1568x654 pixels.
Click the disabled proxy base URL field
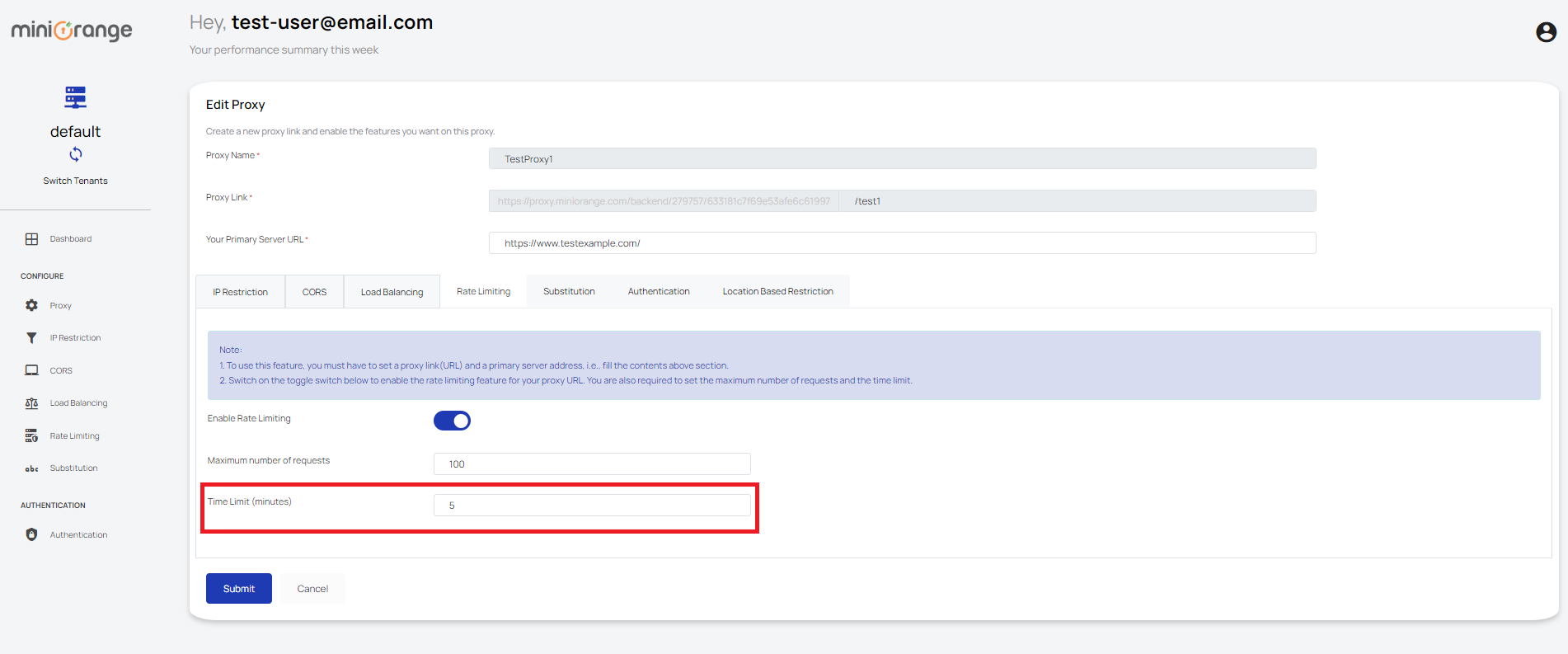pyautogui.click(x=664, y=200)
